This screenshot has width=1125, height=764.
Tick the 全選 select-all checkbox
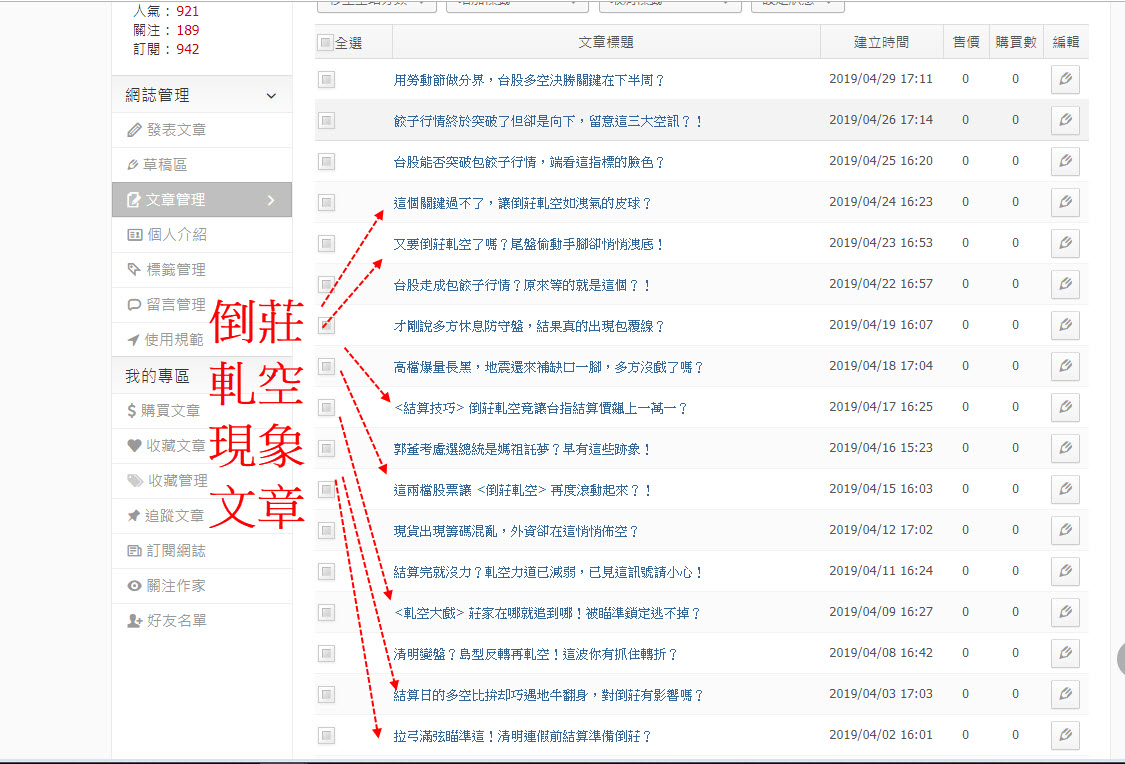click(325, 43)
